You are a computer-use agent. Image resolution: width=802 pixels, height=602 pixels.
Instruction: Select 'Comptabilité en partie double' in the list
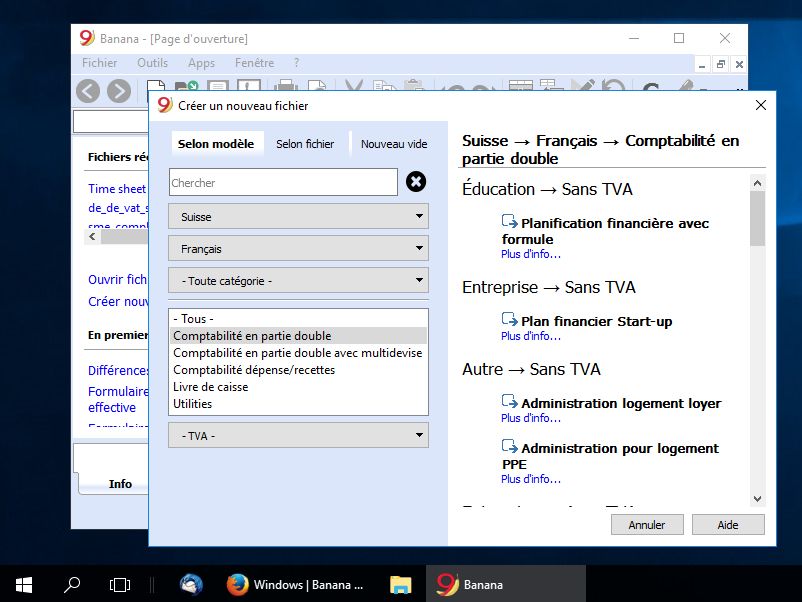tap(298, 336)
